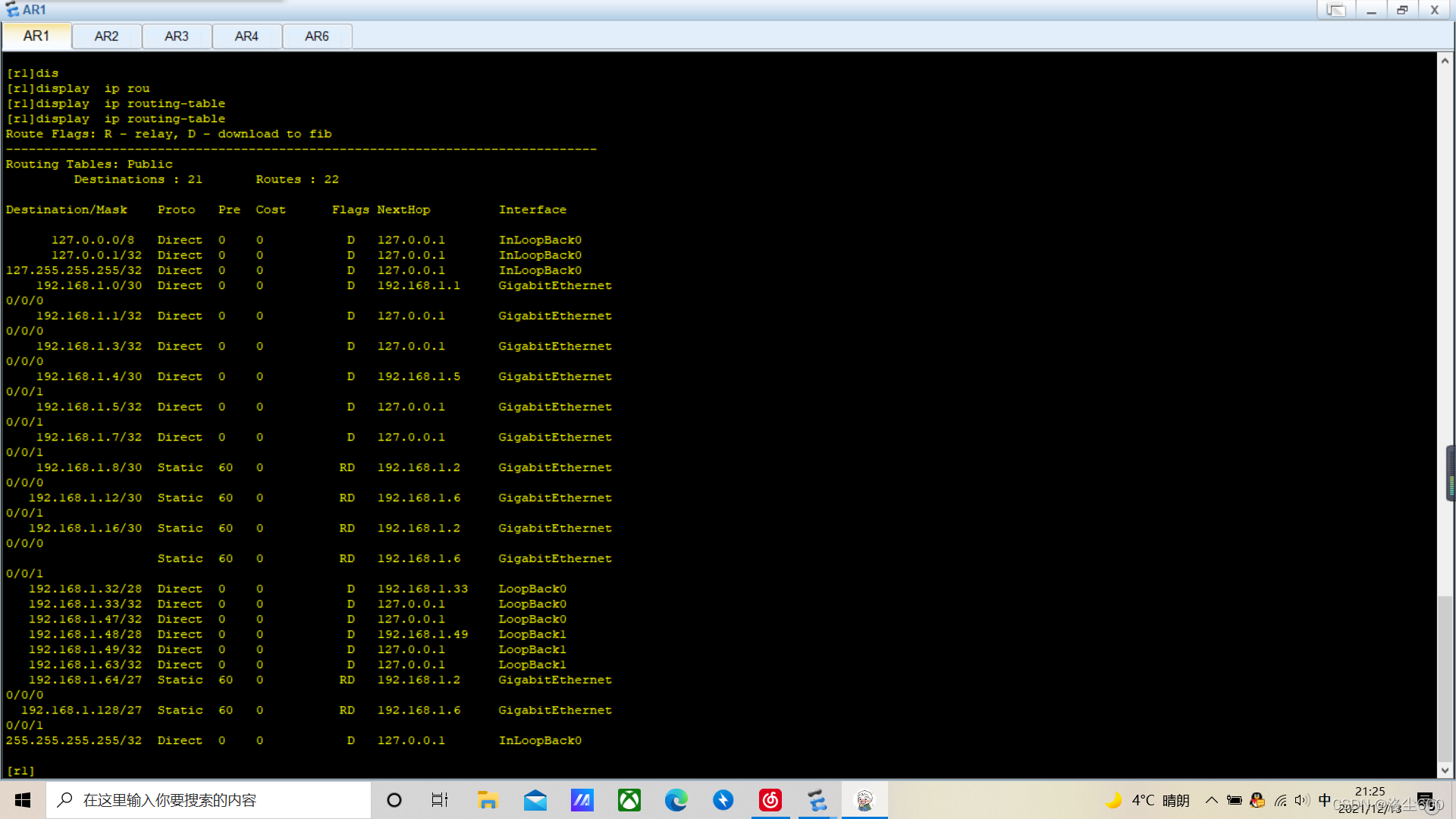Open NetEase Cloud Music red icon
Image resolution: width=1456 pixels, height=819 pixels.
coord(770,800)
